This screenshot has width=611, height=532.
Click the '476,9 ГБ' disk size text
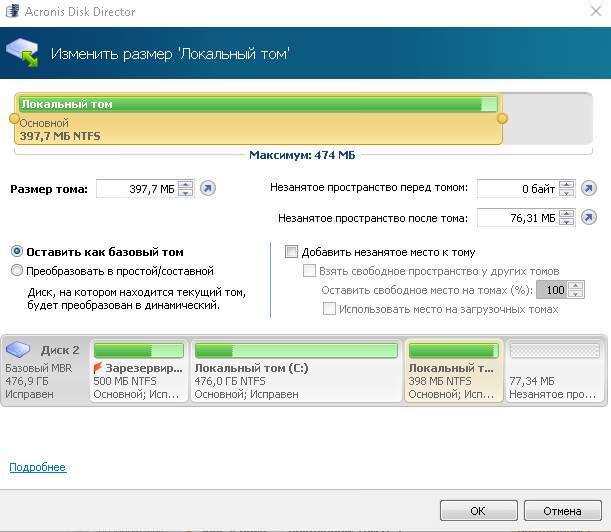pyautogui.click(x=27, y=381)
